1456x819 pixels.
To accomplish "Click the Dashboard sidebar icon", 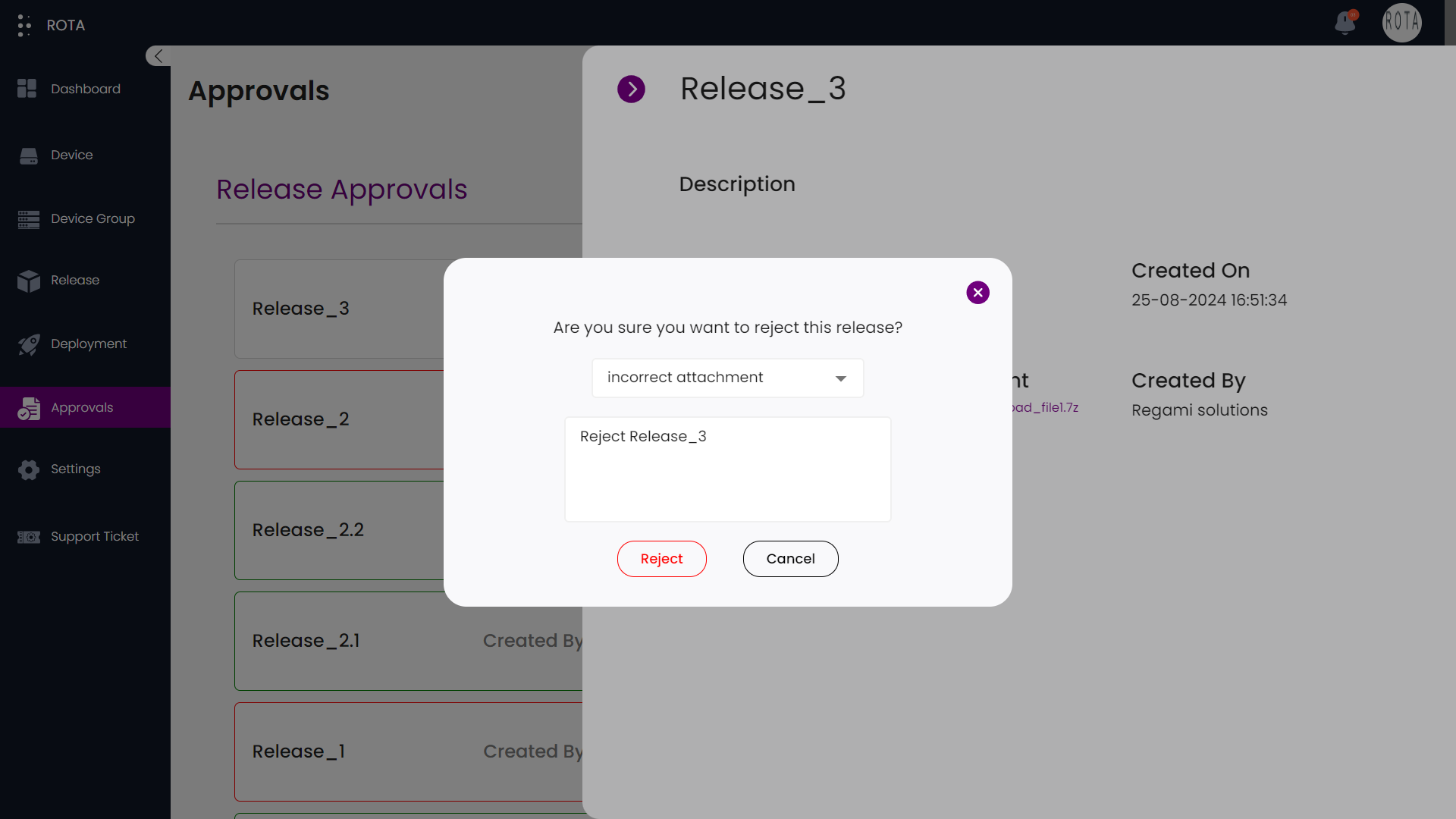I will pos(28,89).
